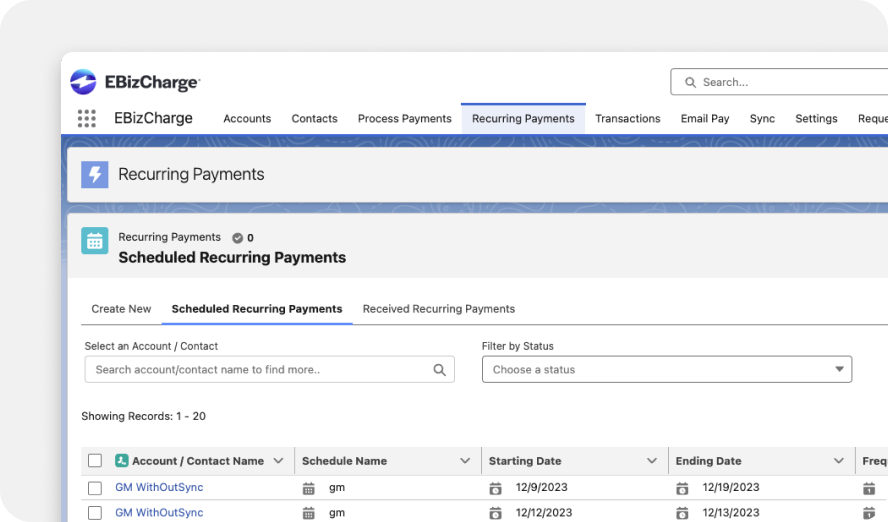The image size is (888, 522).
Task: Click starting date icon beside 12/9/2023
Action: (496, 488)
